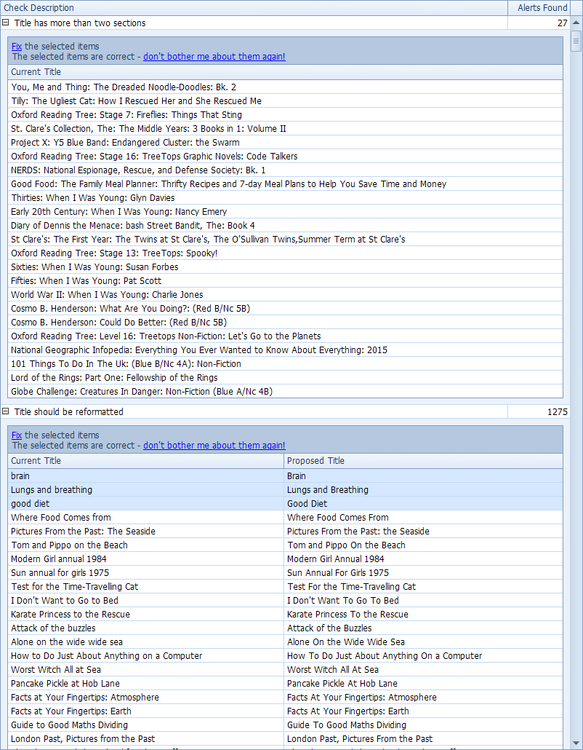Collapse the 'Title should be reformatted' check
Viewport: 583px width, 750px height.
point(6,411)
